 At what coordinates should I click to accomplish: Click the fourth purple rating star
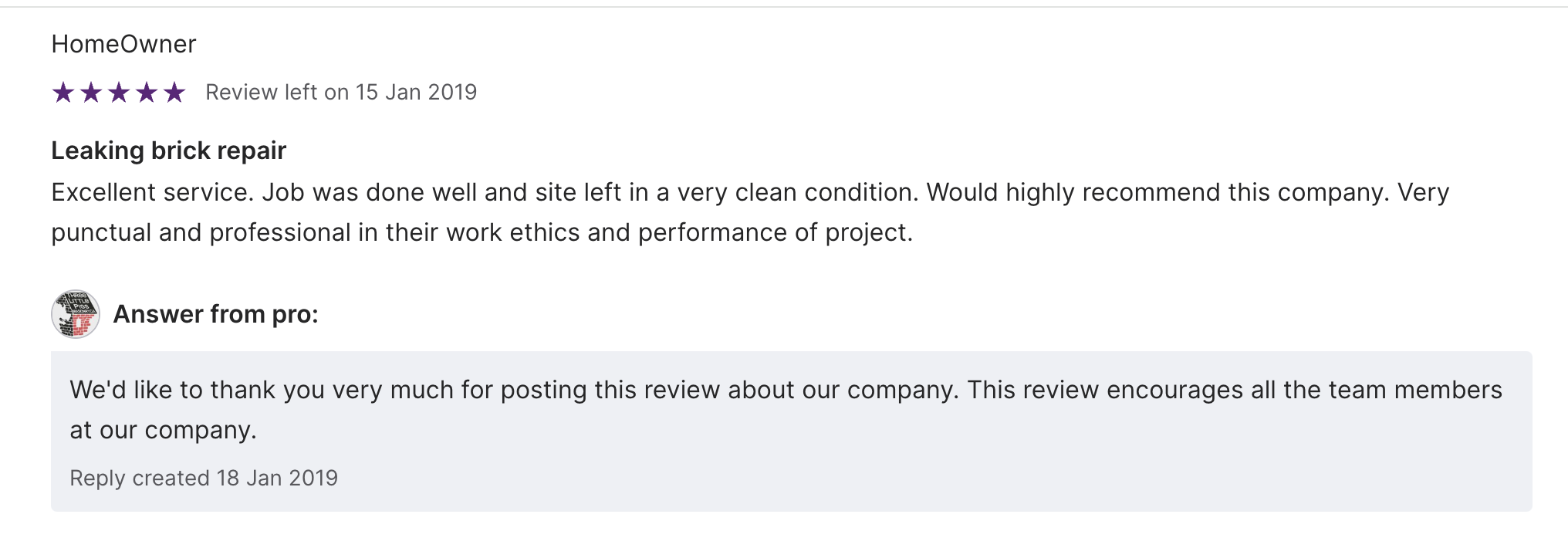click(x=147, y=93)
